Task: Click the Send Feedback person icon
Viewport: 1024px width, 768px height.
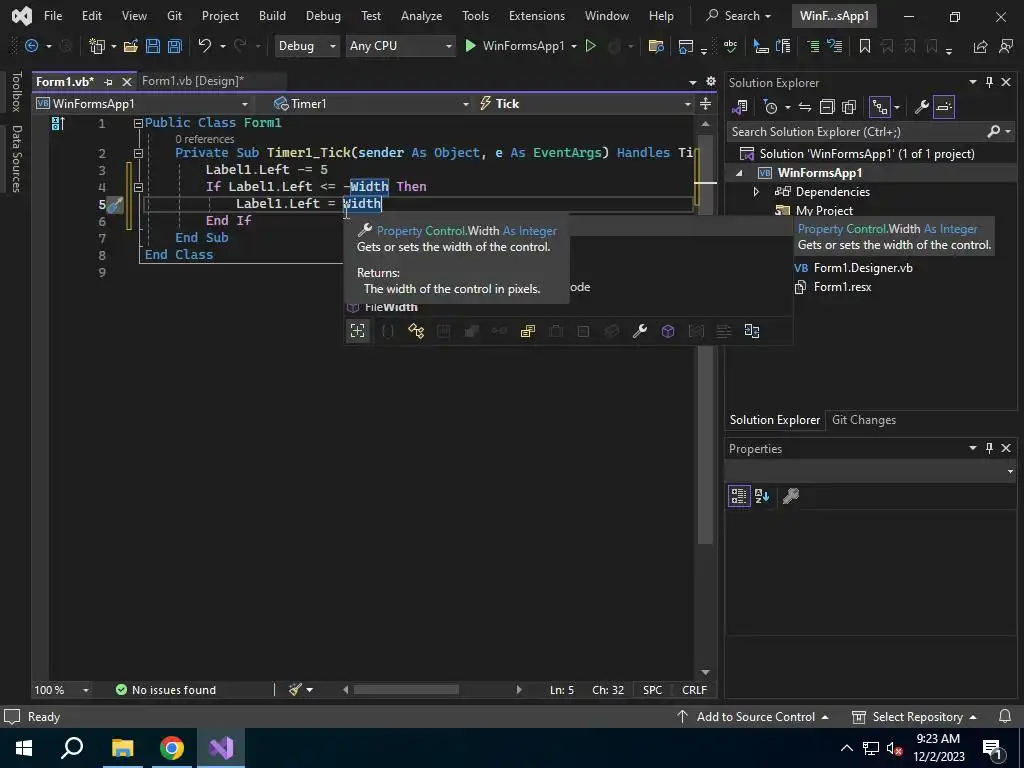Action: point(1006,46)
